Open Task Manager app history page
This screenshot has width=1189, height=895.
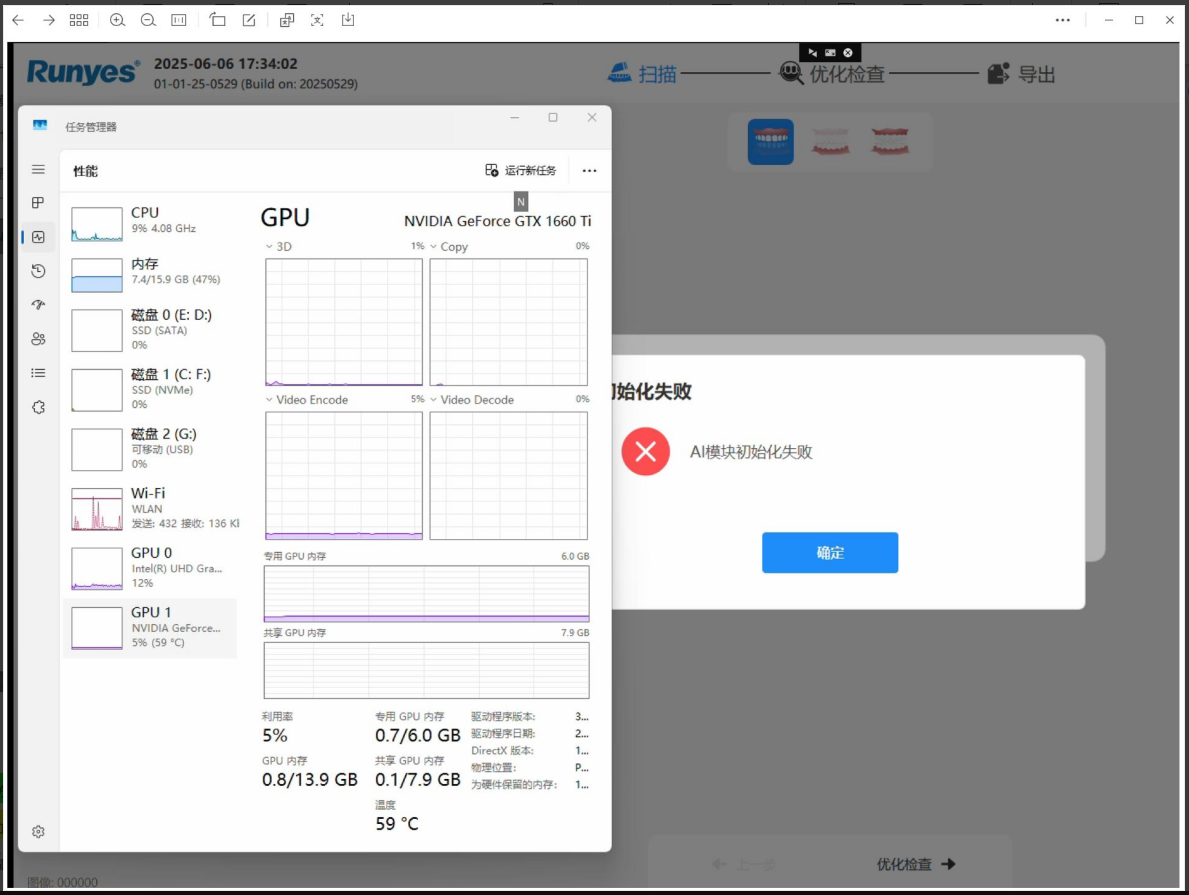click(38, 271)
